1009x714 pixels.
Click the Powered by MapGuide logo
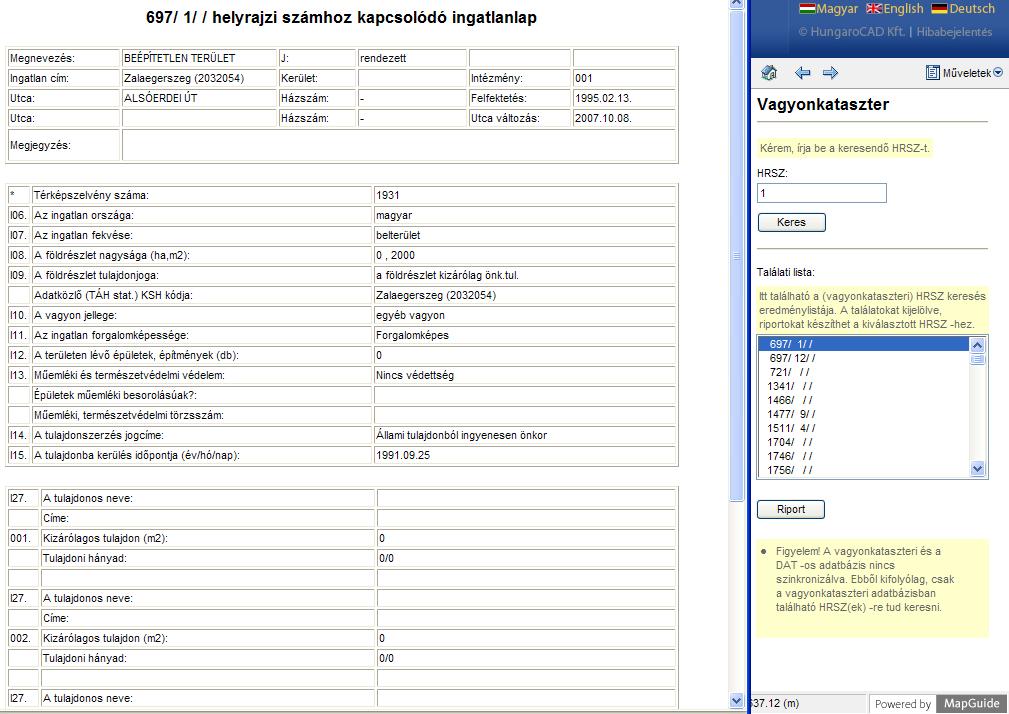940,704
